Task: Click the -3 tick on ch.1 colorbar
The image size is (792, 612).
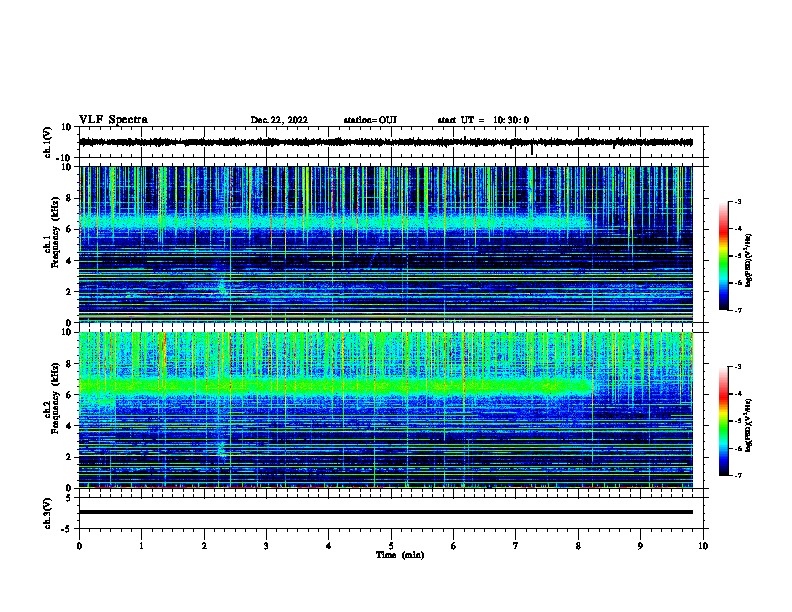Action: pos(738,201)
